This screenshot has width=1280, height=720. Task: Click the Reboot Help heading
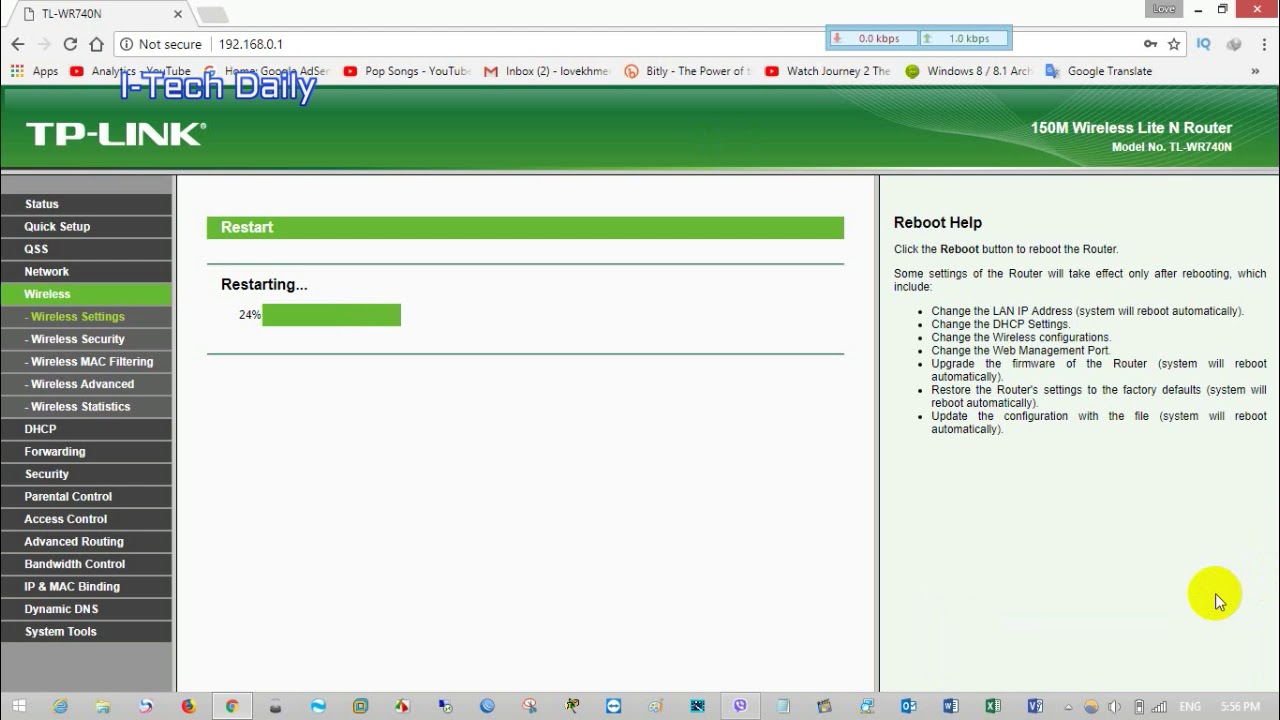point(938,223)
